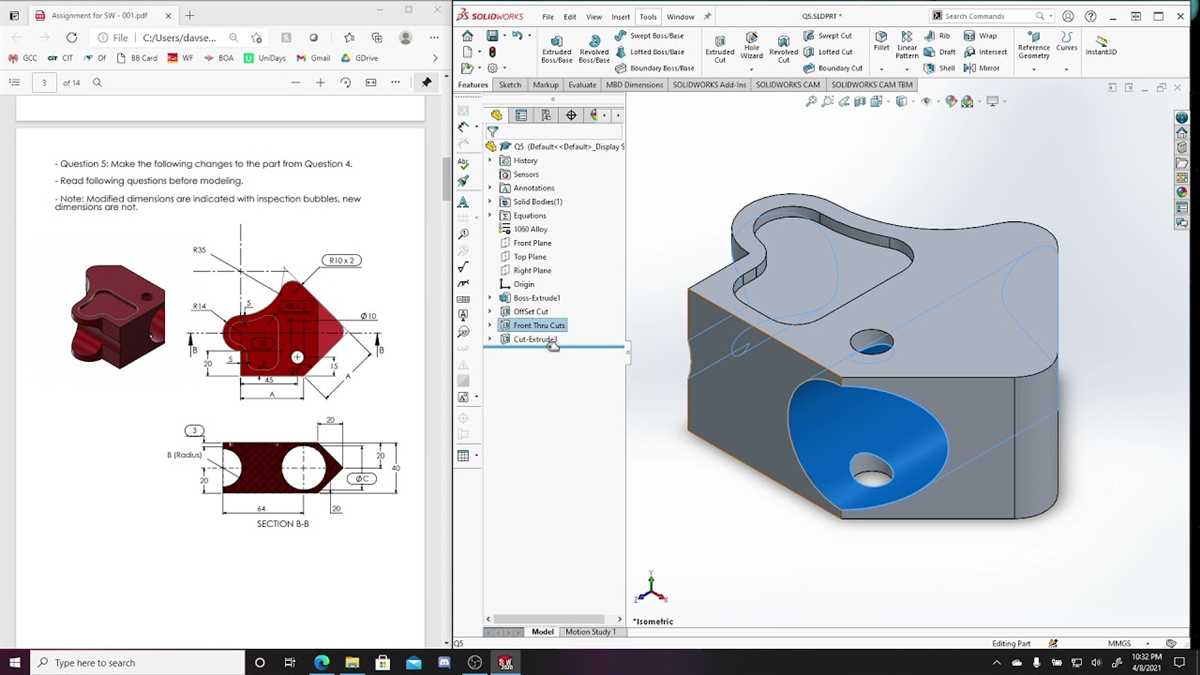1200x675 pixels.
Task: Choose the Shell feature tool
Action: click(939, 68)
